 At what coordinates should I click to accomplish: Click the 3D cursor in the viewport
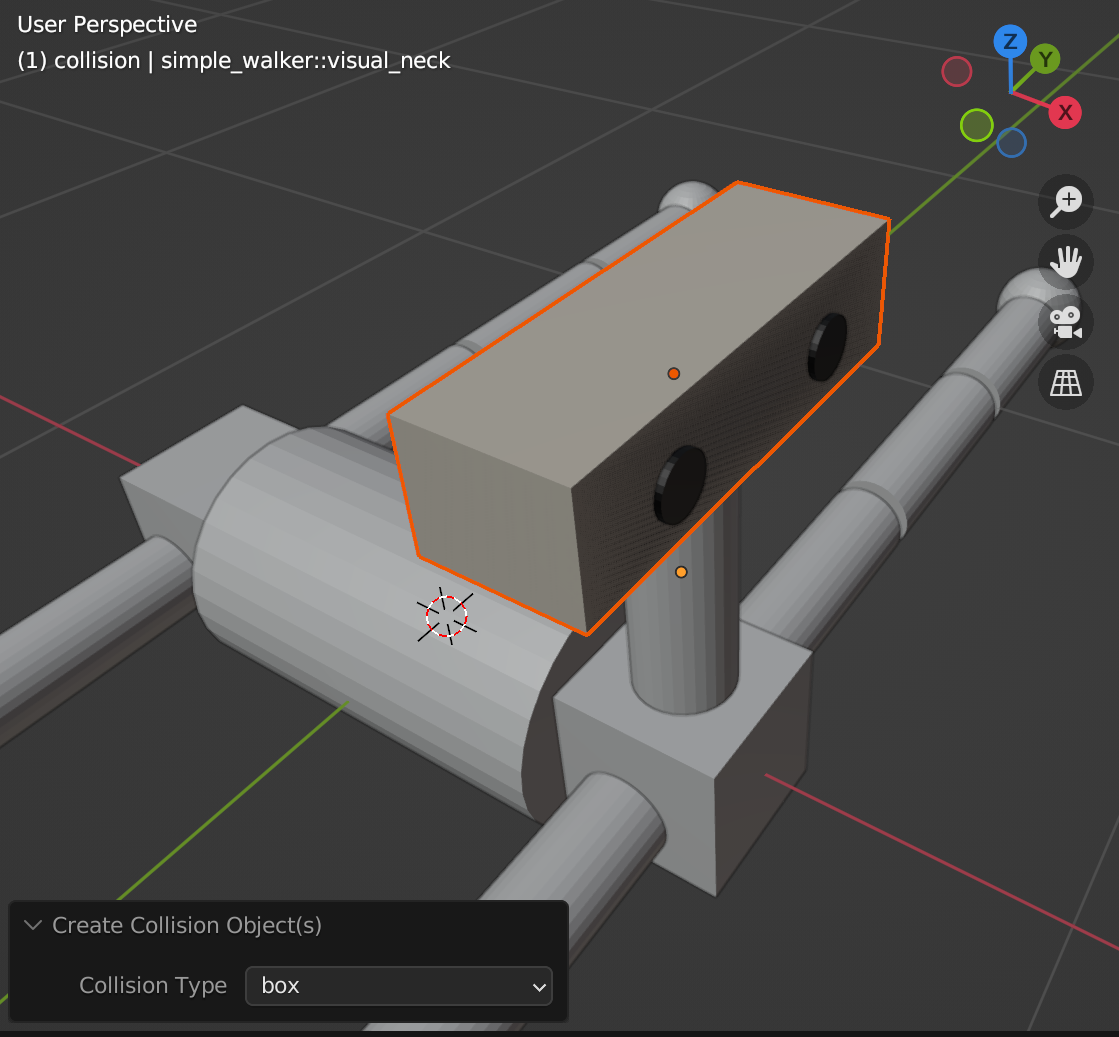[447, 616]
